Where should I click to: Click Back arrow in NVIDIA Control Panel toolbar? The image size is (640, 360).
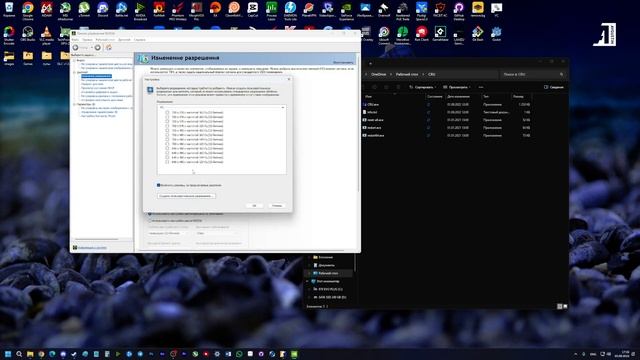[76, 47]
